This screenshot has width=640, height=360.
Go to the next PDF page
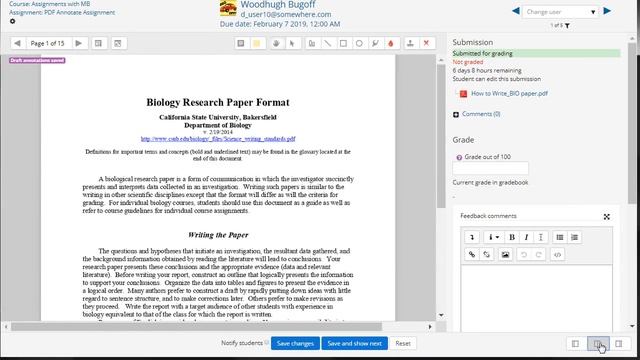coord(79,43)
